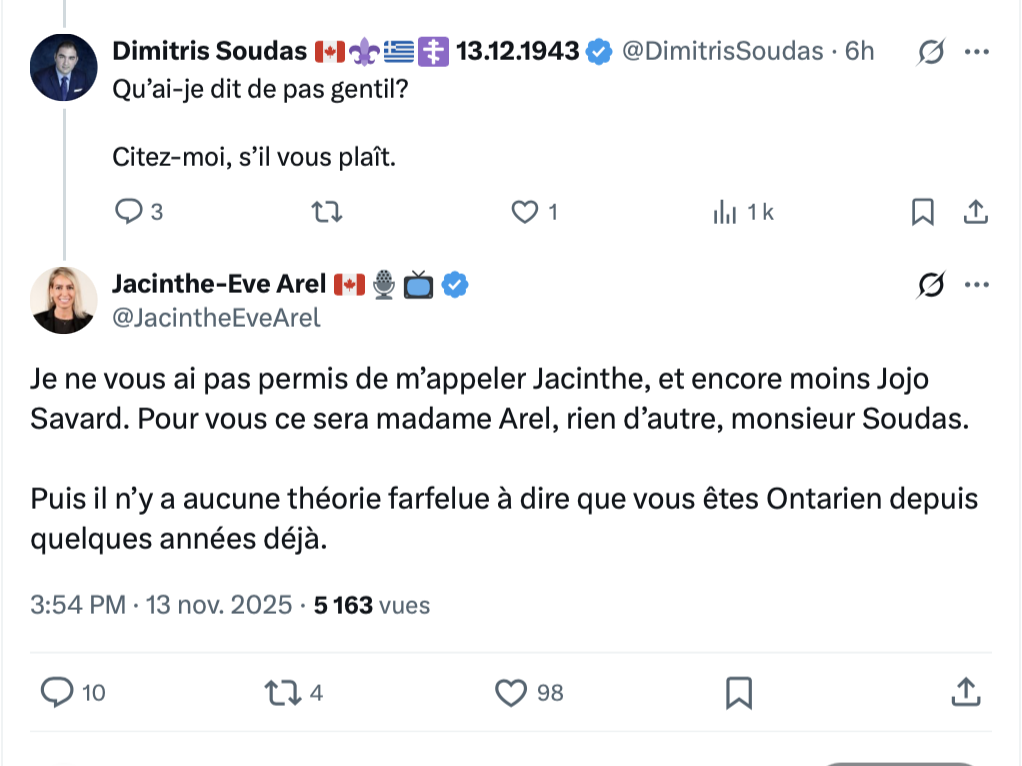Share Dimitris Soudas's tweet

tap(975, 211)
